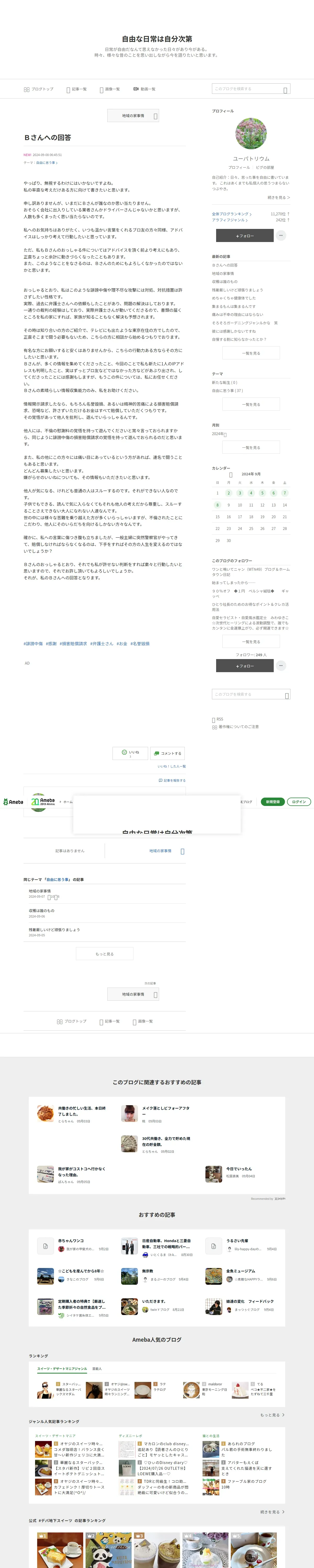The width and height of the screenshot is (314, 1568).
Task: Open 画像一覧 in the bottom navigation
Action: [143, 1021]
